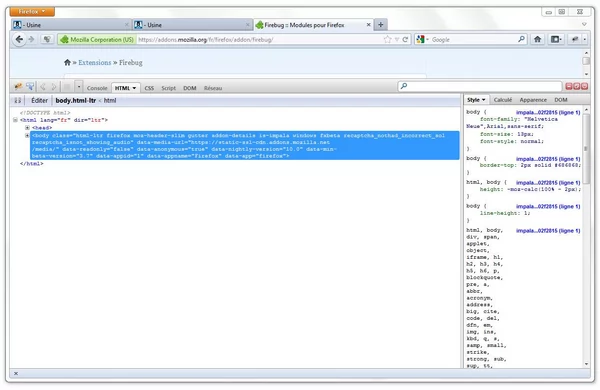Expand the highlighted body node
Viewport: 600px width, 390px height.
(27, 135)
